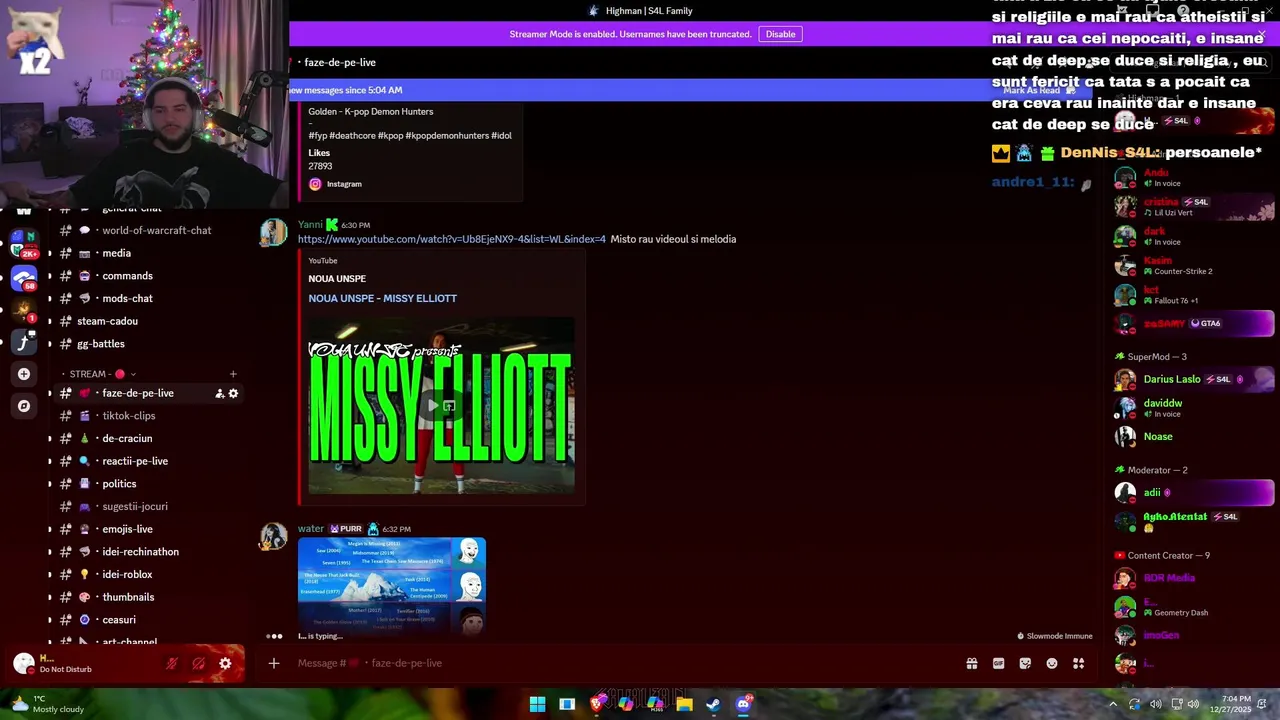This screenshot has width=1280, height=720.
Task: Open the iceberg image in water's message
Action: pyautogui.click(x=392, y=585)
